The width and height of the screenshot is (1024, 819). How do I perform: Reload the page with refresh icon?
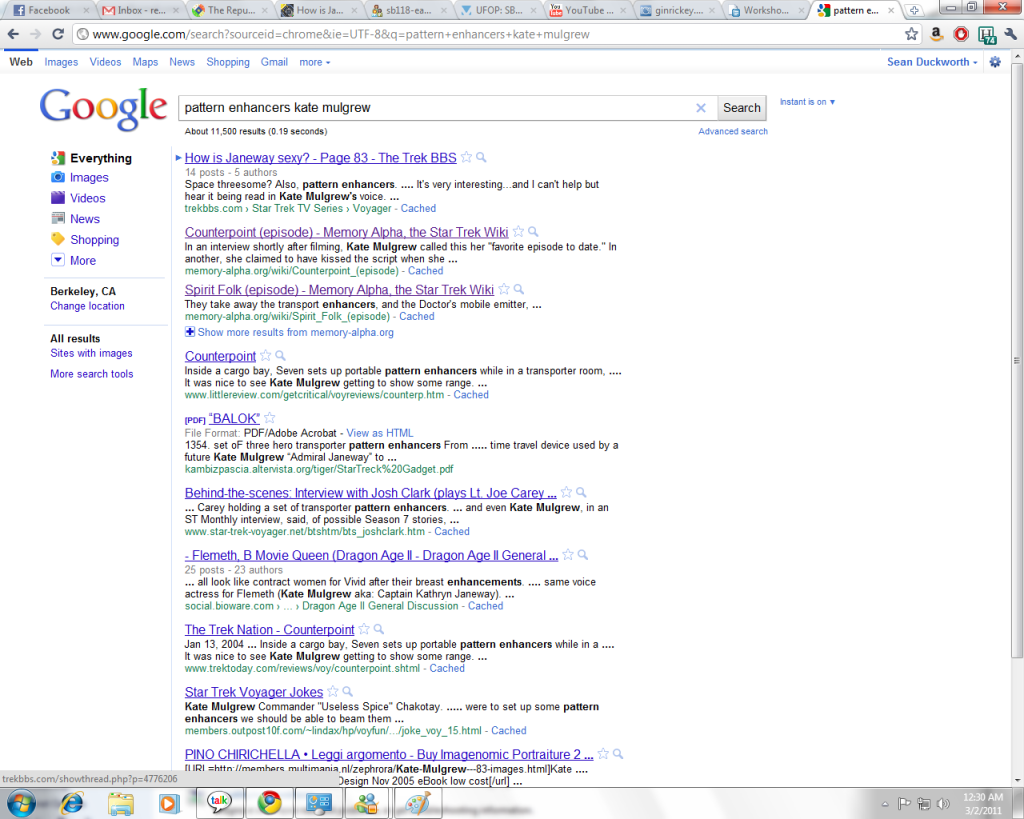(58, 34)
